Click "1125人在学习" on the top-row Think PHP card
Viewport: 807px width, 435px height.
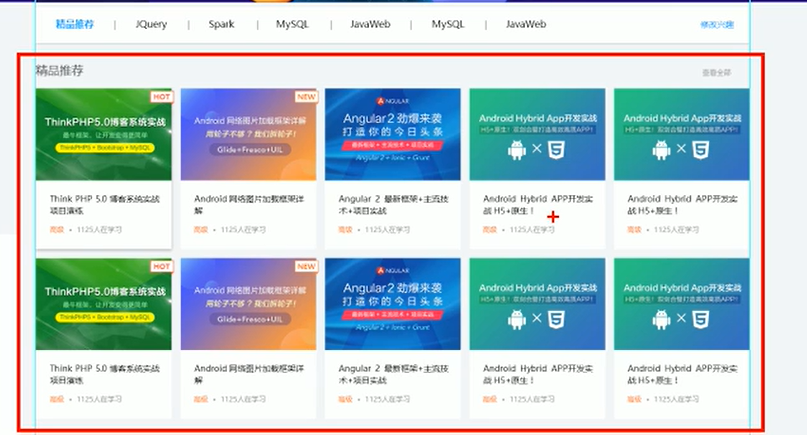pyautogui.click(x=99, y=230)
